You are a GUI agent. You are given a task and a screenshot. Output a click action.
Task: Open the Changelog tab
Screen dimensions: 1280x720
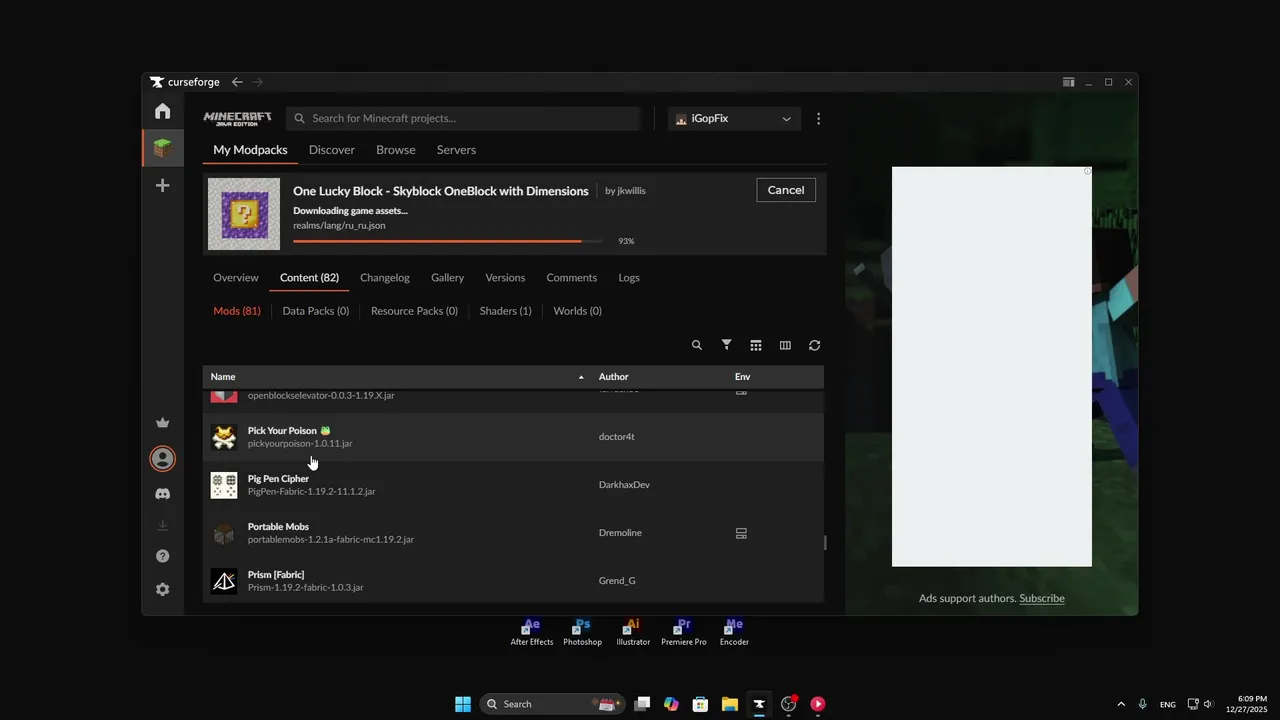tap(385, 278)
